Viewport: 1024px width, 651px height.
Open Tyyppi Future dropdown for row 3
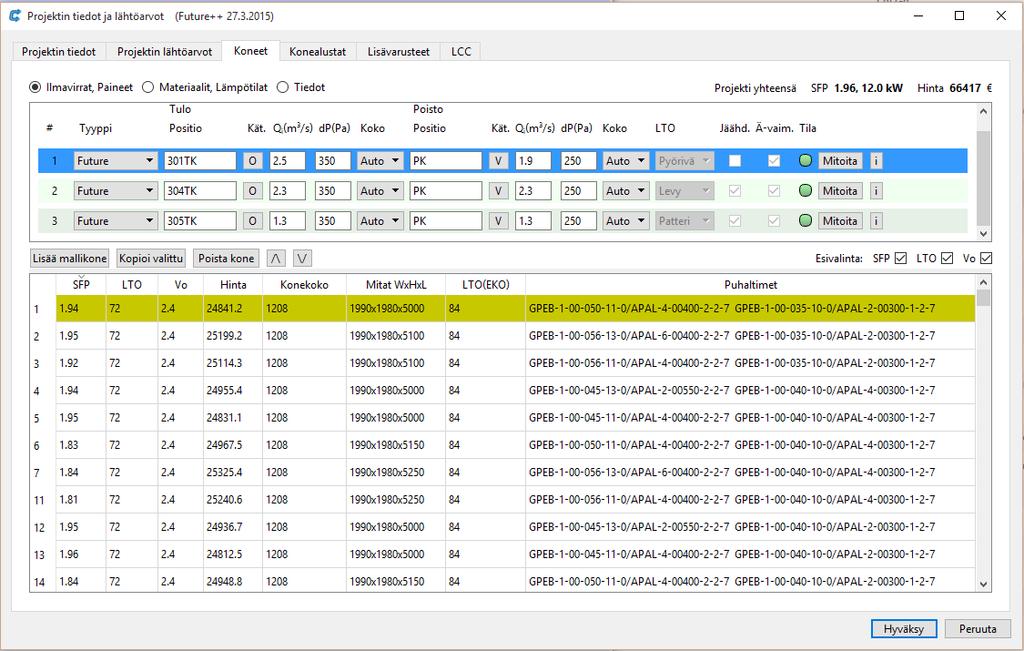click(116, 221)
